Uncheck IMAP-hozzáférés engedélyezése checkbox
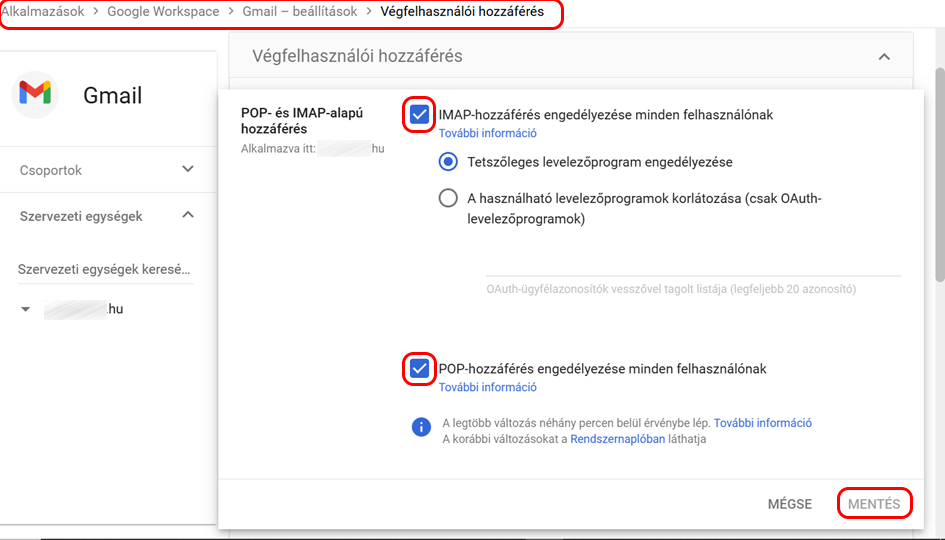Screen dimensions: 945x540 tap(420, 115)
